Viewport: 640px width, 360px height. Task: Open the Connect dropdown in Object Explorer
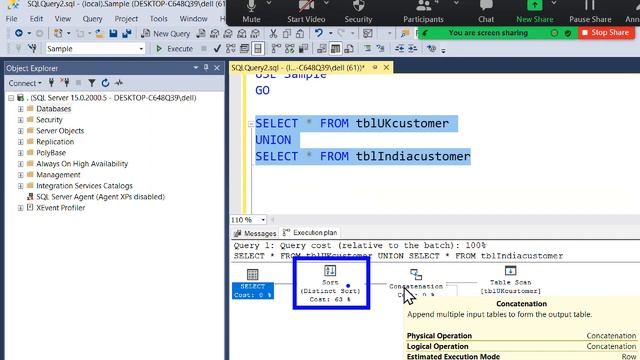tap(25, 83)
